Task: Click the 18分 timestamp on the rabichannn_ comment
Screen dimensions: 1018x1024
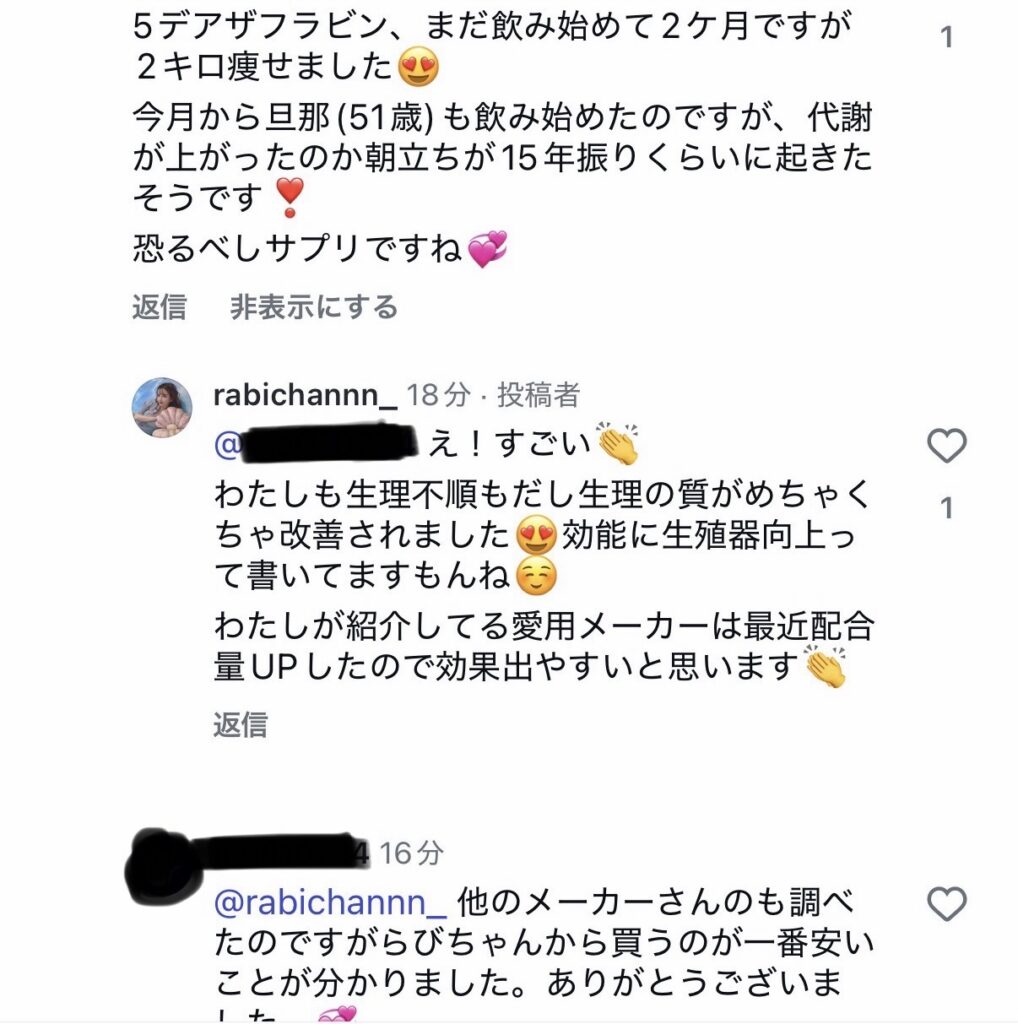Action: click(x=438, y=395)
